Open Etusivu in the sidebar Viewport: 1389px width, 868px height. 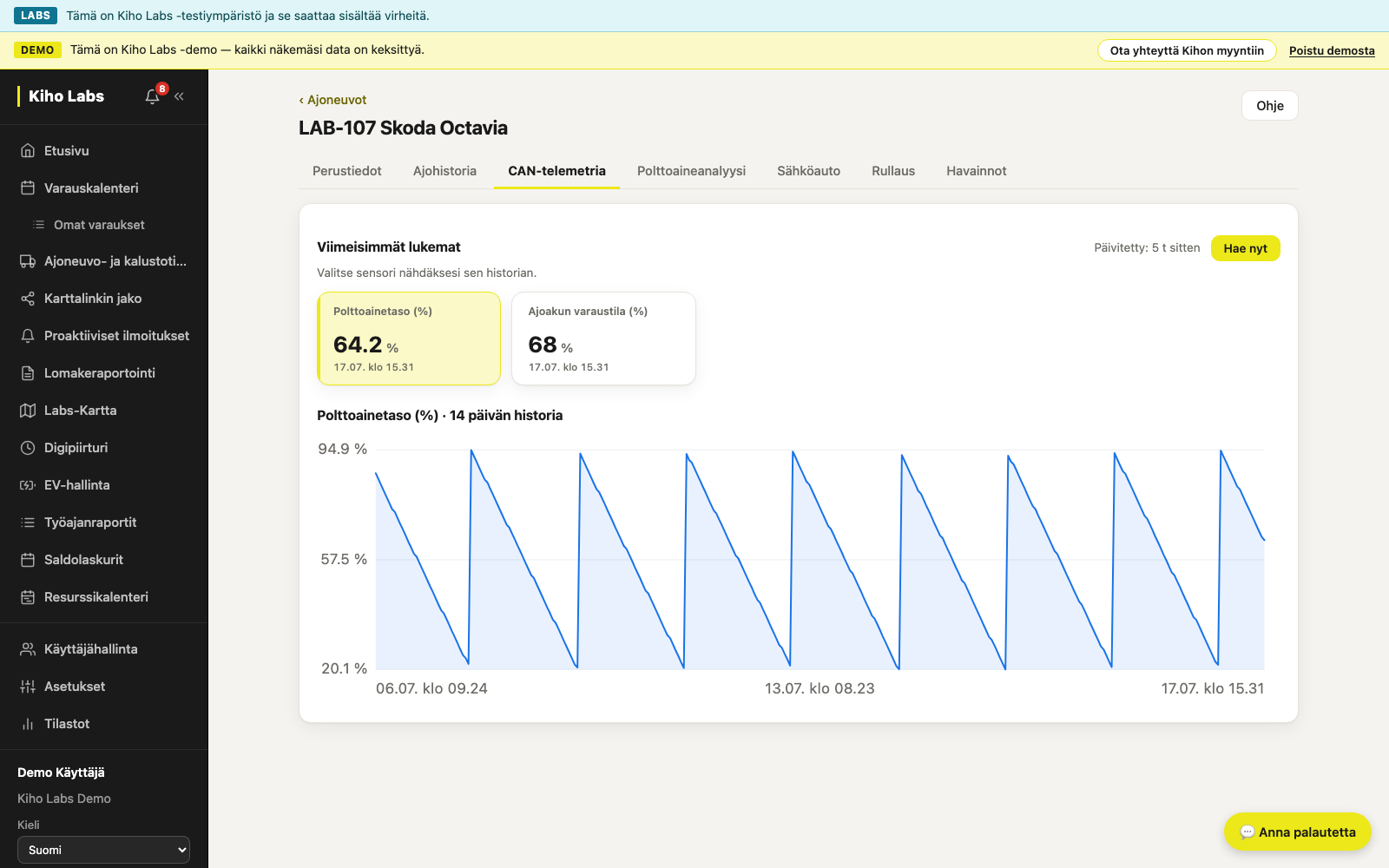[104, 151]
